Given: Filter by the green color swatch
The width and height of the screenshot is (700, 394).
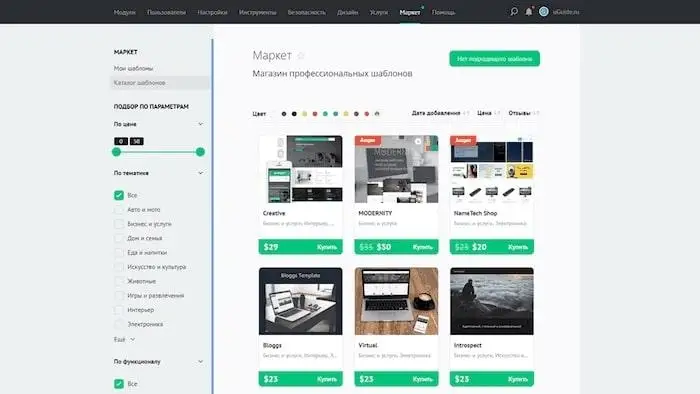Looking at the screenshot, I should coord(325,114).
